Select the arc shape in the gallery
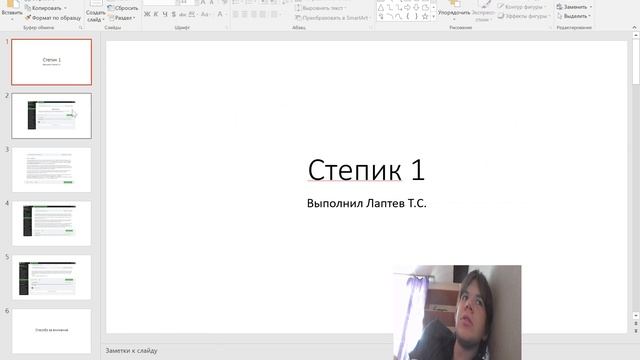 point(389,17)
